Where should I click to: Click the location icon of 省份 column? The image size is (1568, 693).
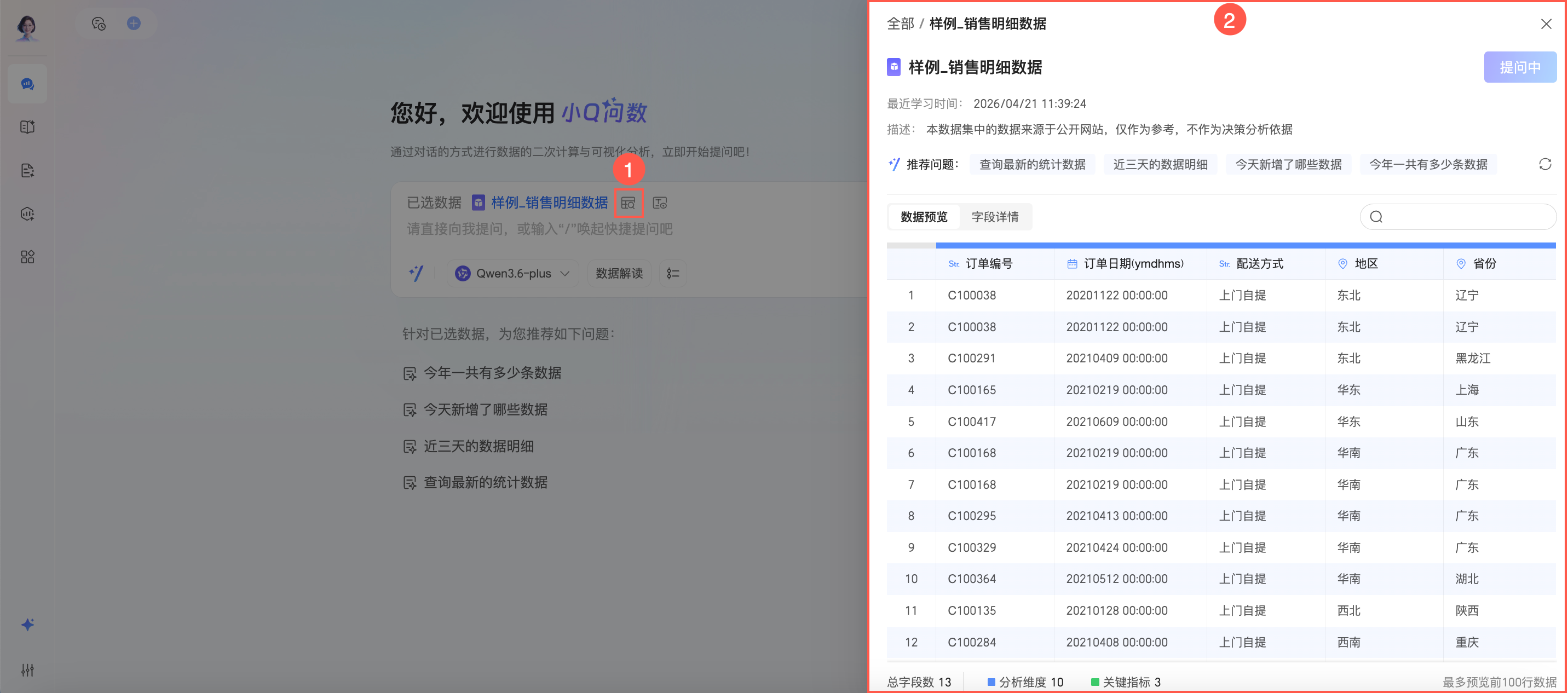pos(1460,263)
